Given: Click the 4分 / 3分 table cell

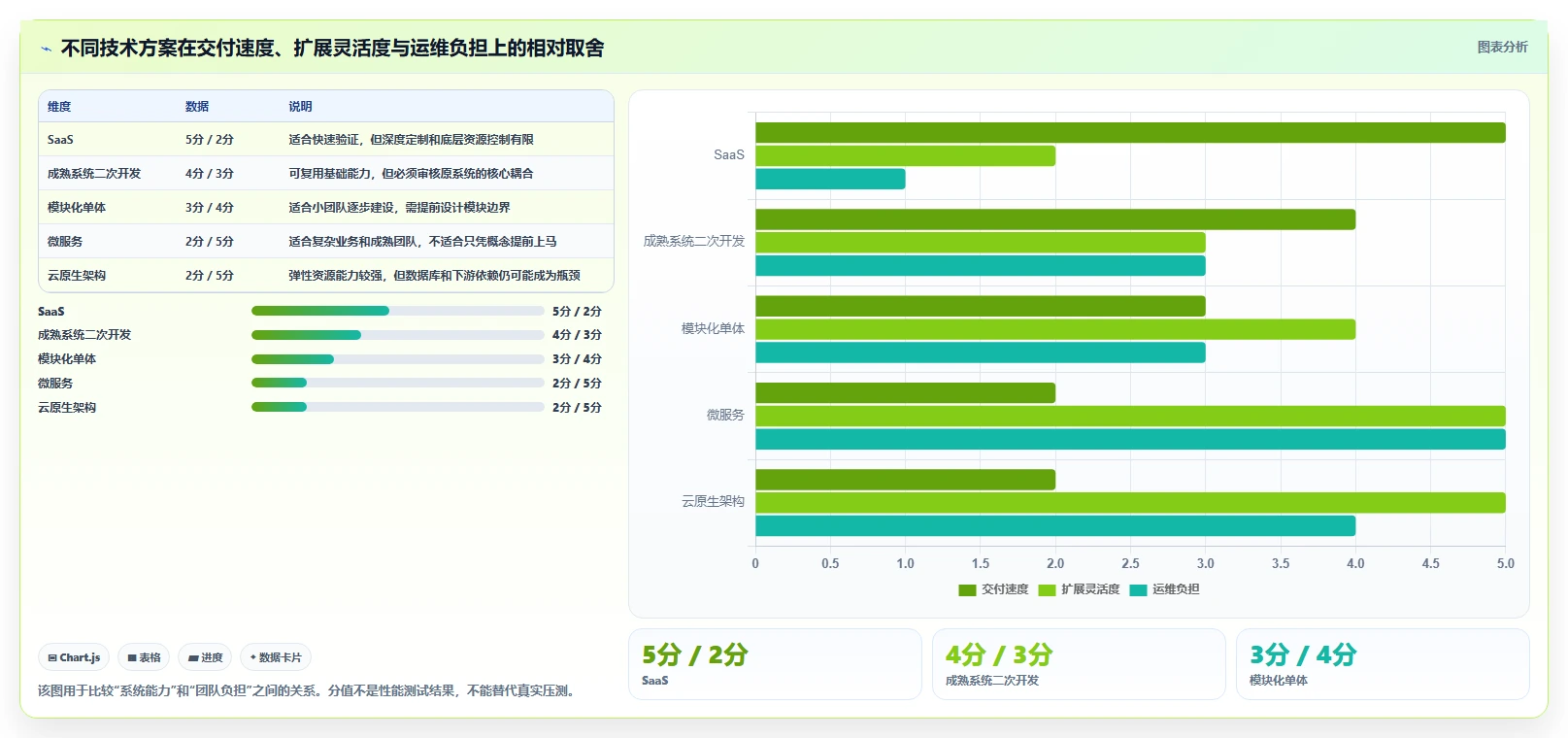Looking at the screenshot, I should 210,174.
